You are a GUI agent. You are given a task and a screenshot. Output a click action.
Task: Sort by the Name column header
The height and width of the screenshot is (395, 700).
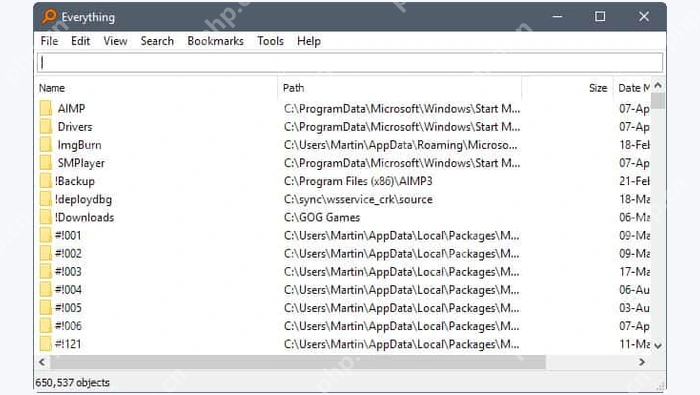pos(157,88)
